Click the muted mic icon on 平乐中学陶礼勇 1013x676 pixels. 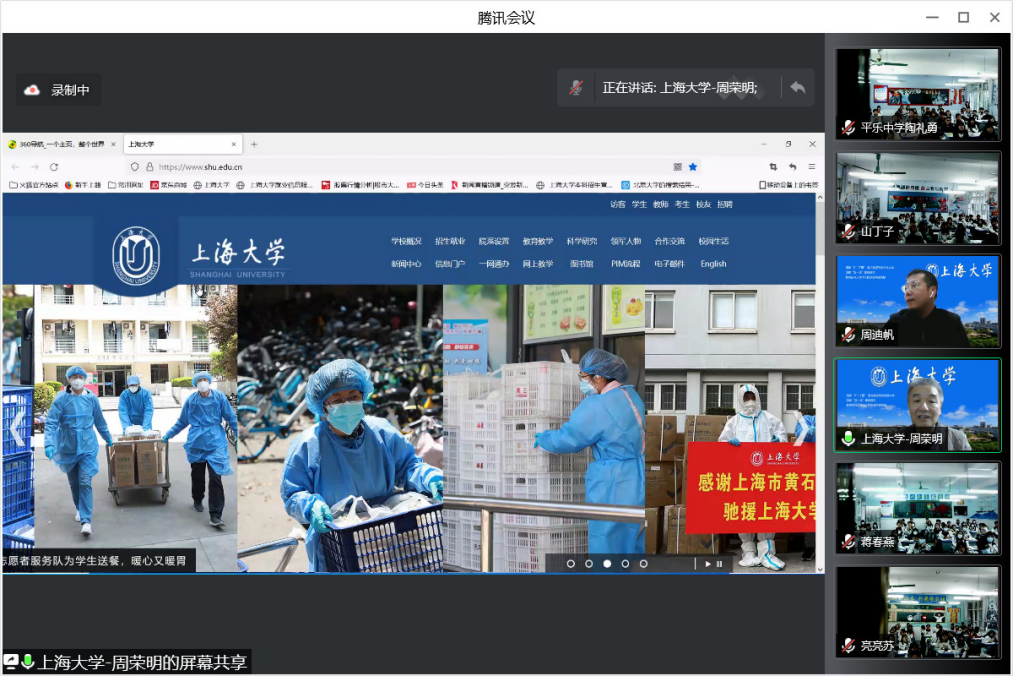pyautogui.click(x=848, y=128)
